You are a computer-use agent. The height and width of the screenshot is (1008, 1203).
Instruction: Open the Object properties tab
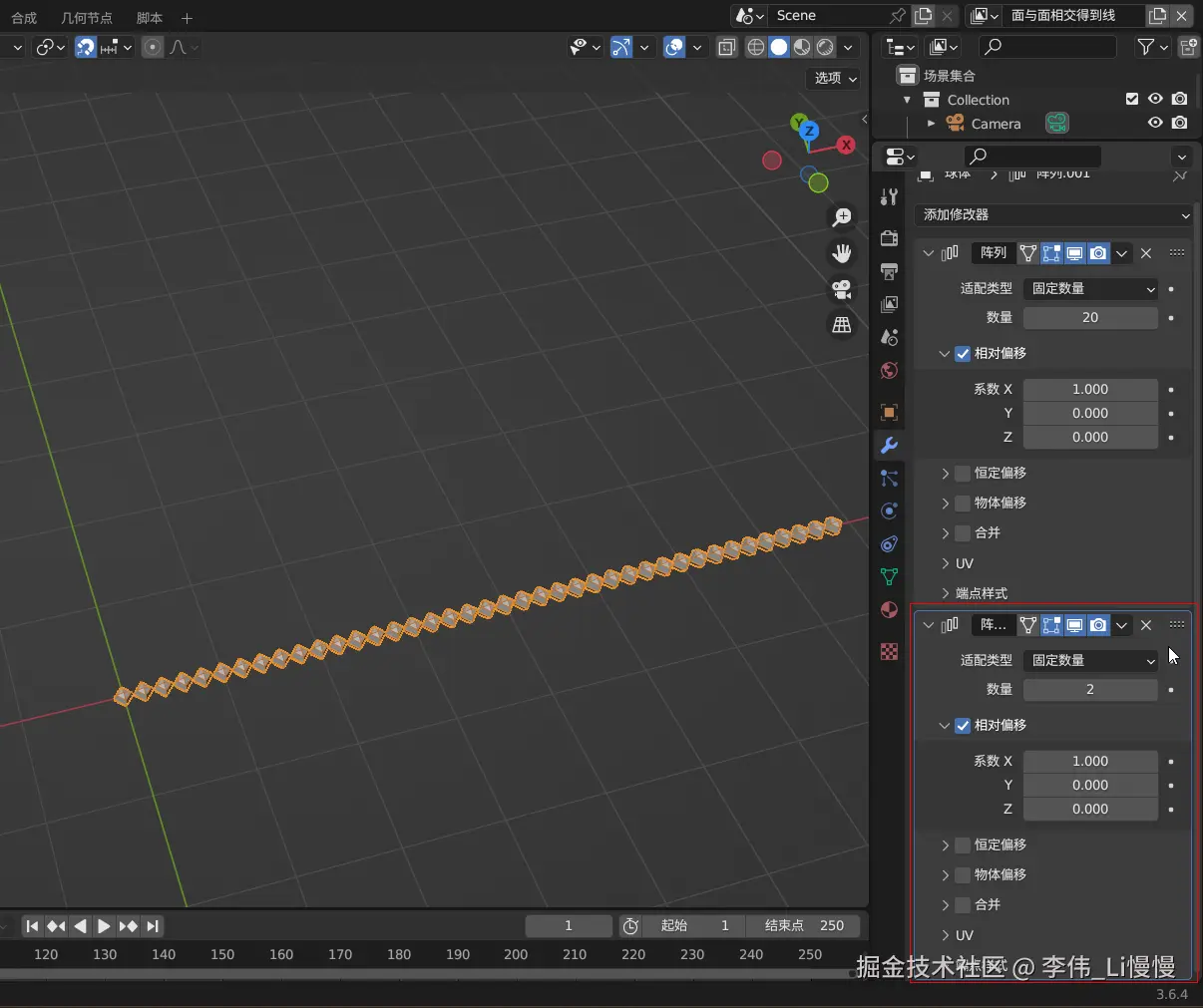coord(889,412)
